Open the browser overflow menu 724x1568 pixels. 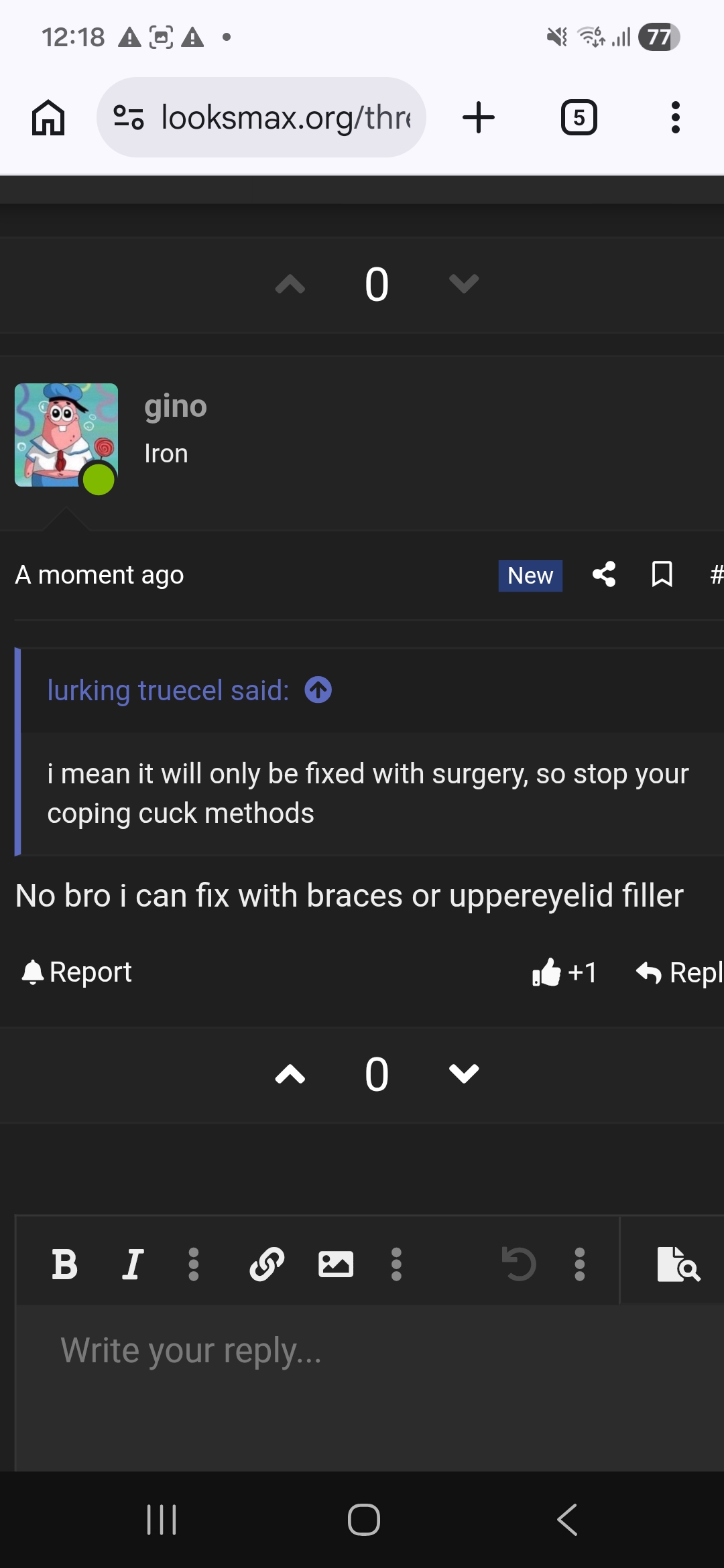[x=675, y=117]
